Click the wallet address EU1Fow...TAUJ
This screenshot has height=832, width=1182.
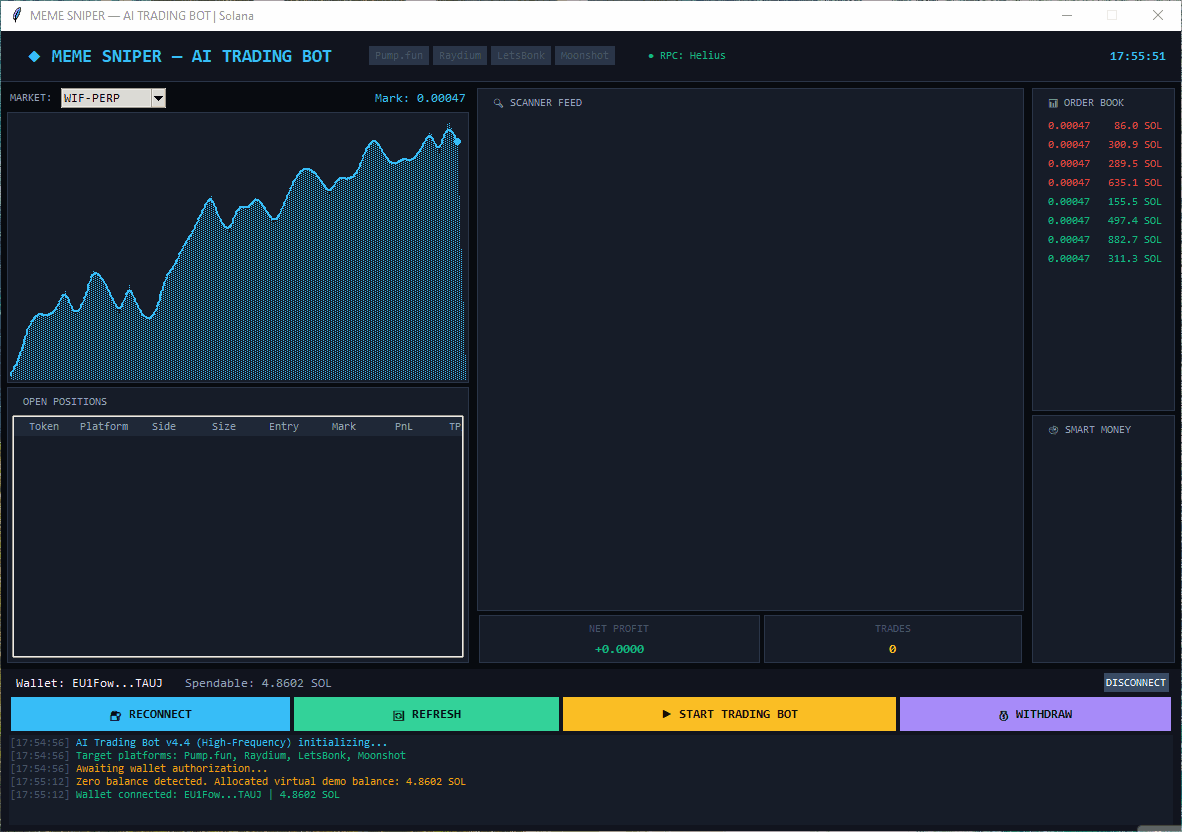click(118, 684)
